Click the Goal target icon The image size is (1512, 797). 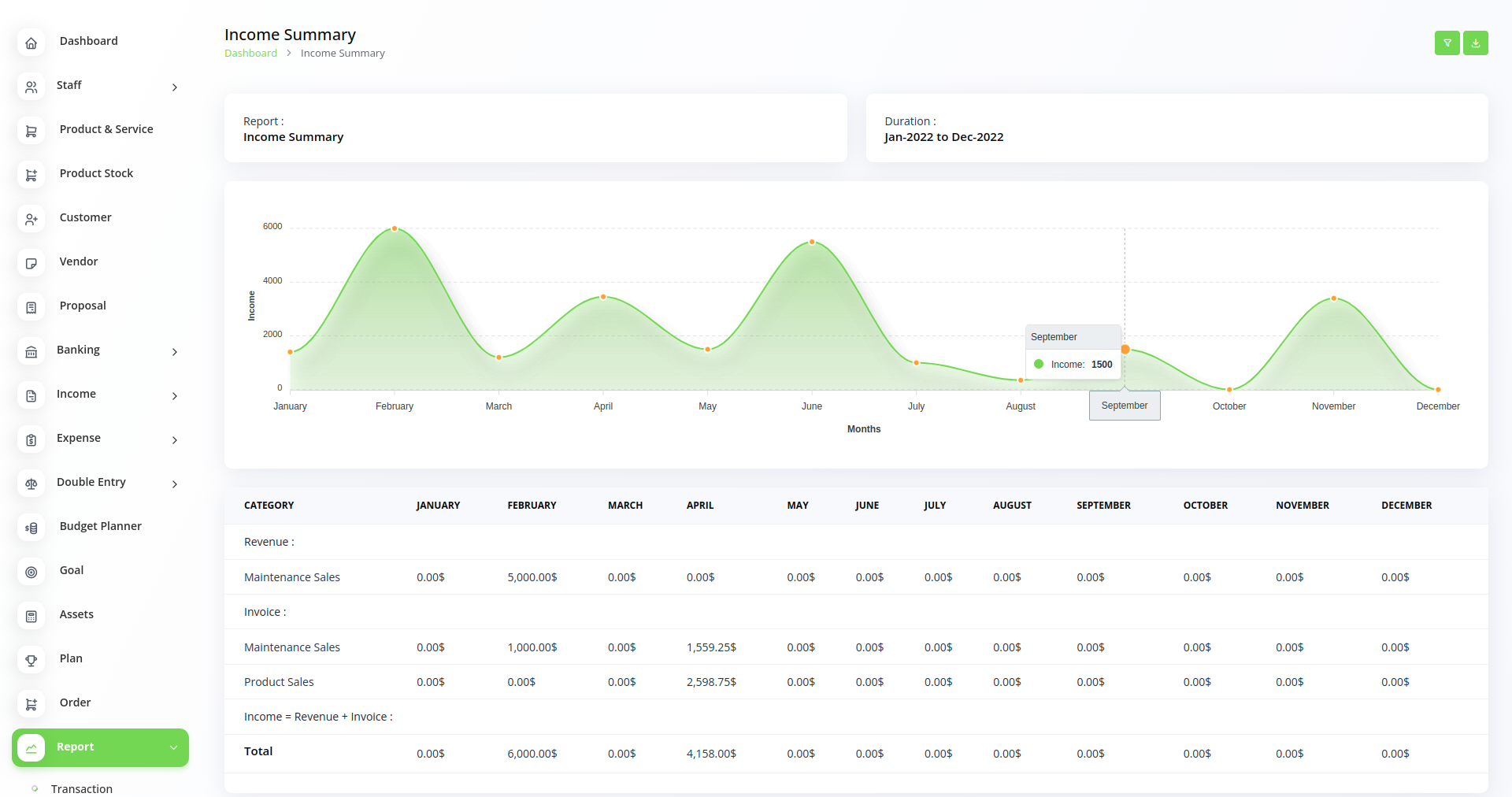click(x=31, y=573)
